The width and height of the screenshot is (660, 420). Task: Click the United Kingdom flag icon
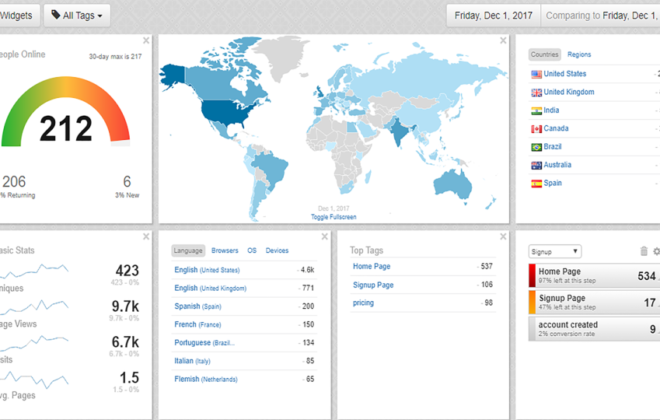click(x=536, y=93)
